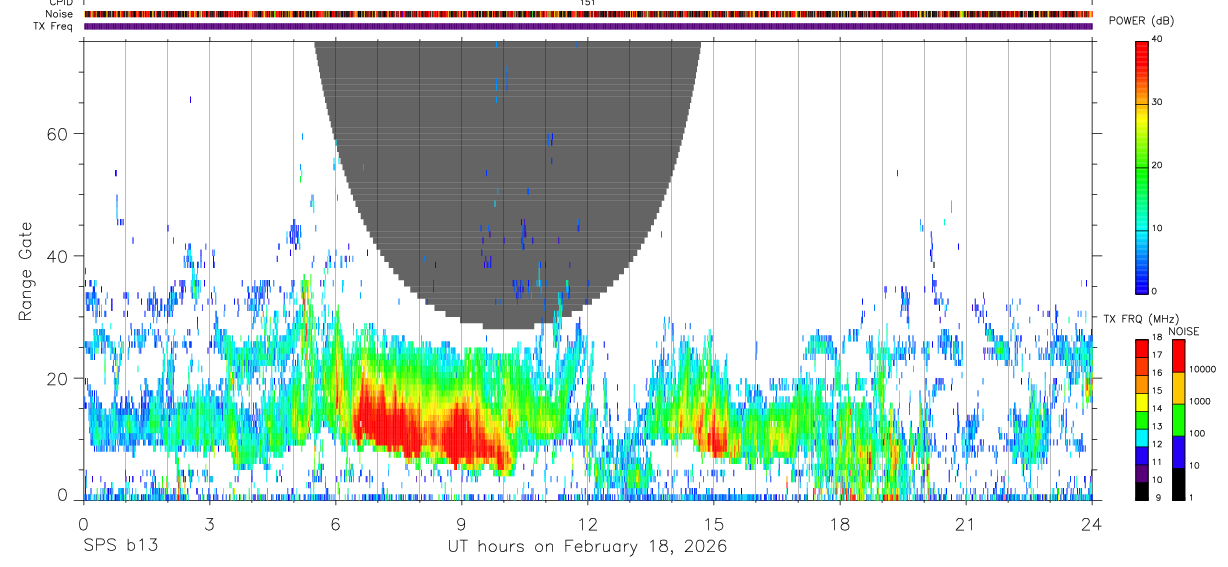Click x-axis tick label '9'
Image resolution: width=1228 pixels, height=567 pixels.
(x=462, y=523)
